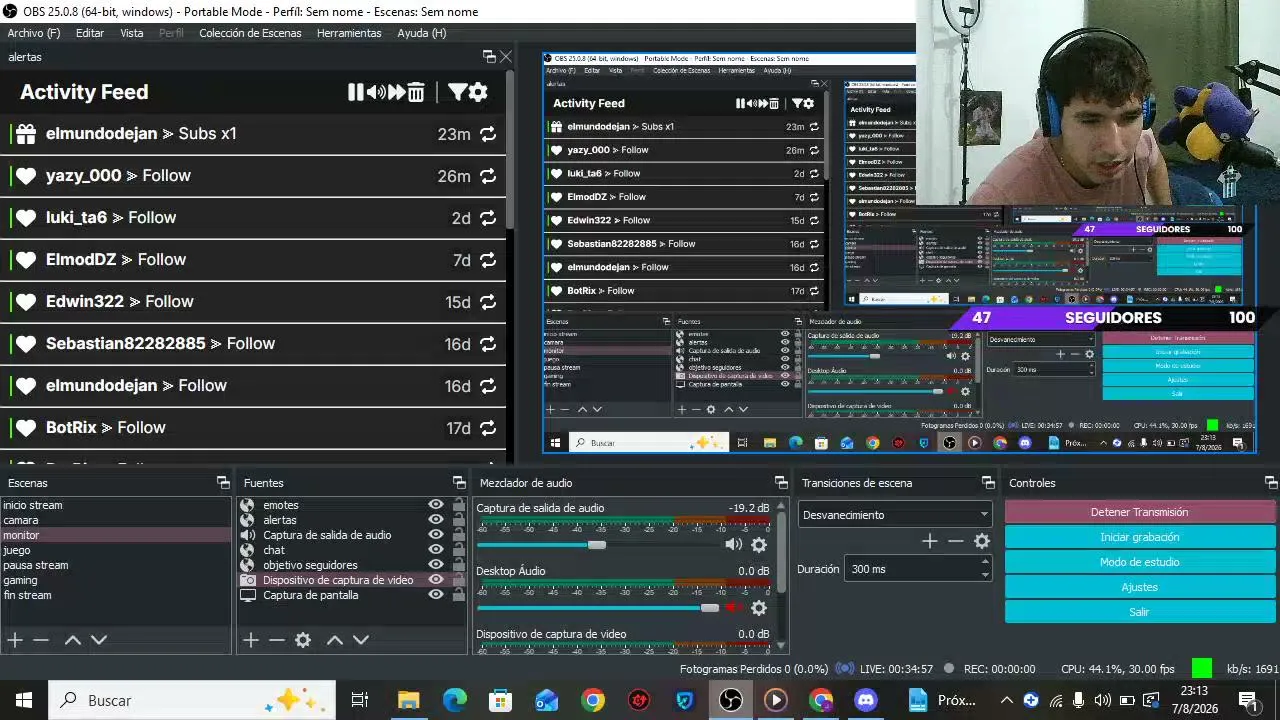Adjust Captura de salida de audio volume slider
Image resolution: width=1280 pixels, height=720 pixels.
pos(597,545)
